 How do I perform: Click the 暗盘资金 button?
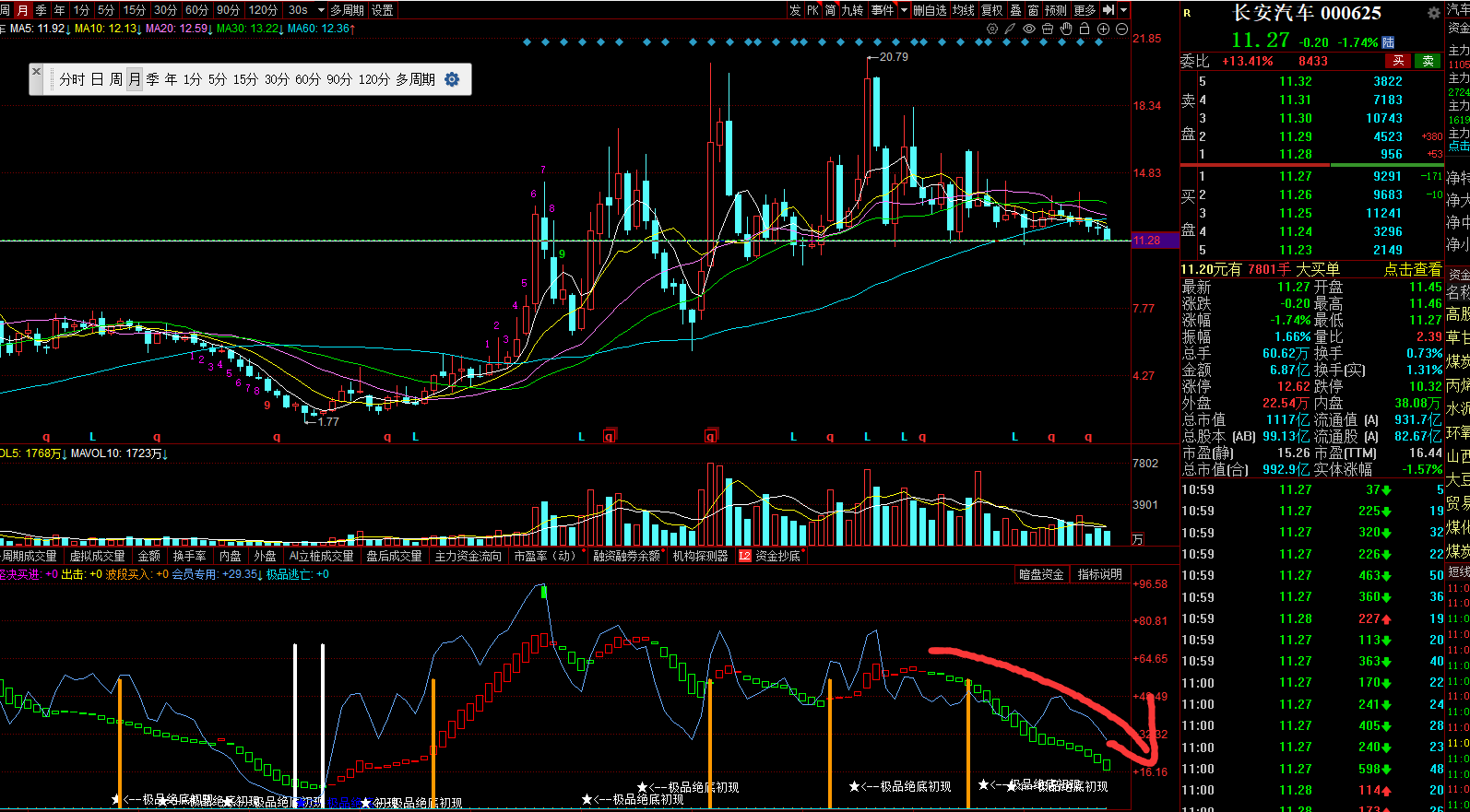click(x=1041, y=574)
